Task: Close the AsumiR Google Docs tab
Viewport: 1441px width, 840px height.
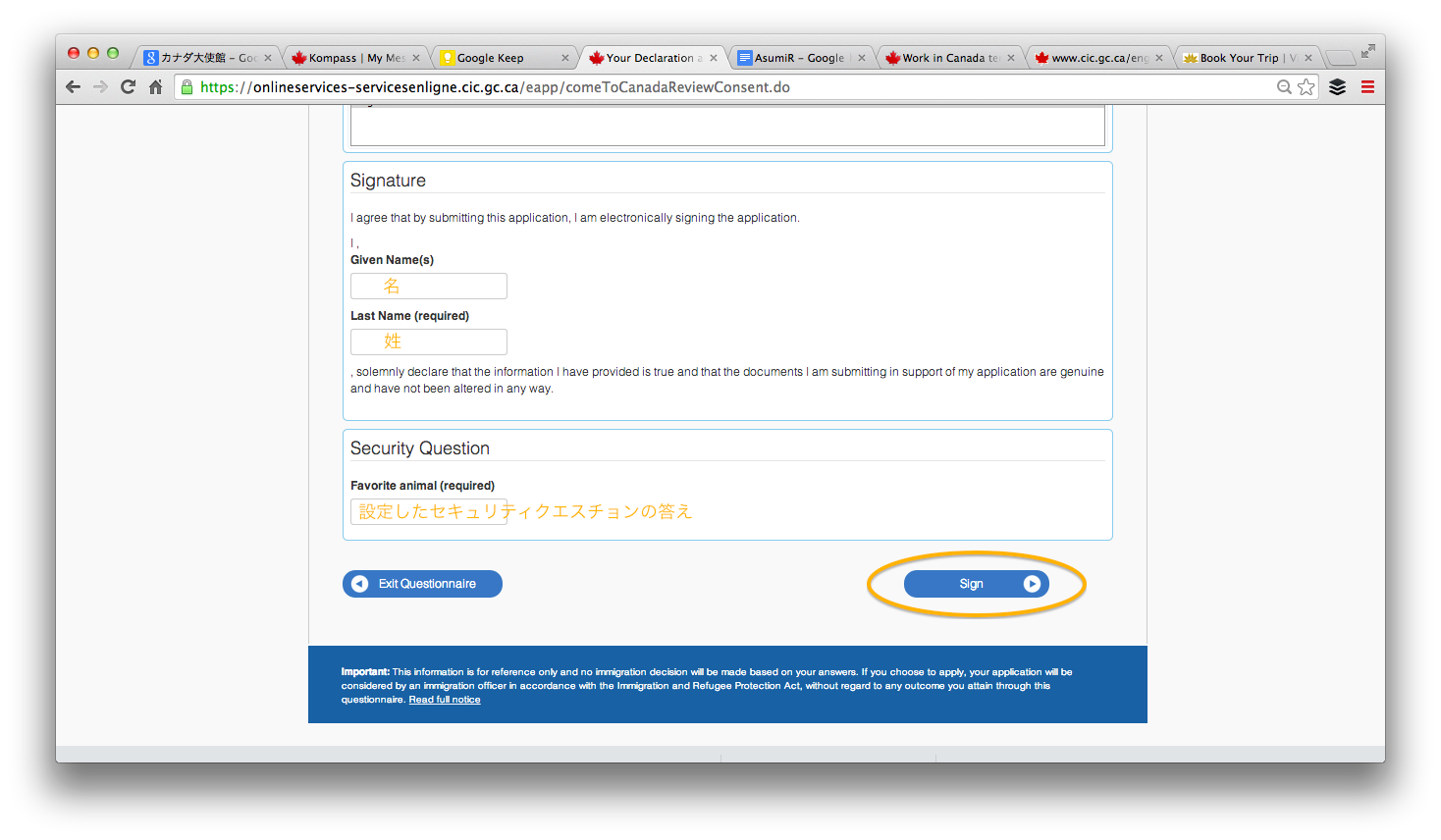Action: (x=862, y=58)
